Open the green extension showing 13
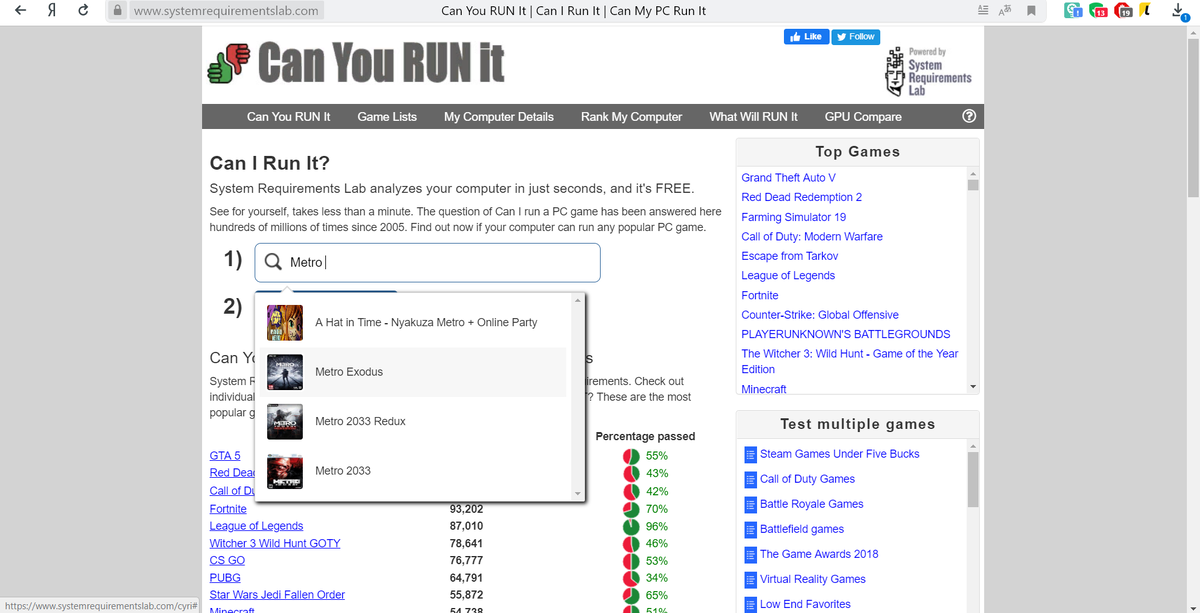 pyautogui.click(x=1097, y=11)
